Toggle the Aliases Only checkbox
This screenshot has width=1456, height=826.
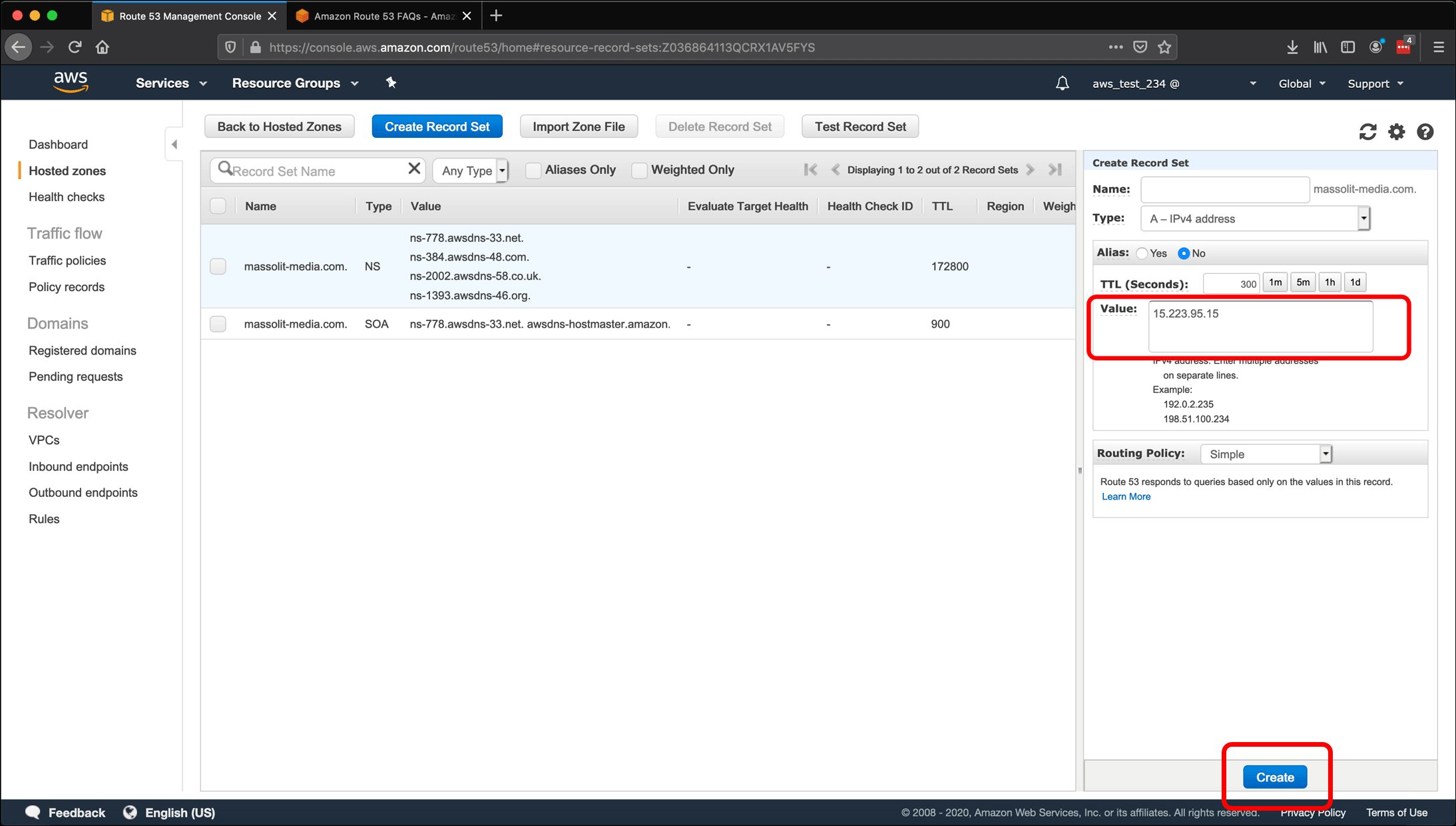533,171
